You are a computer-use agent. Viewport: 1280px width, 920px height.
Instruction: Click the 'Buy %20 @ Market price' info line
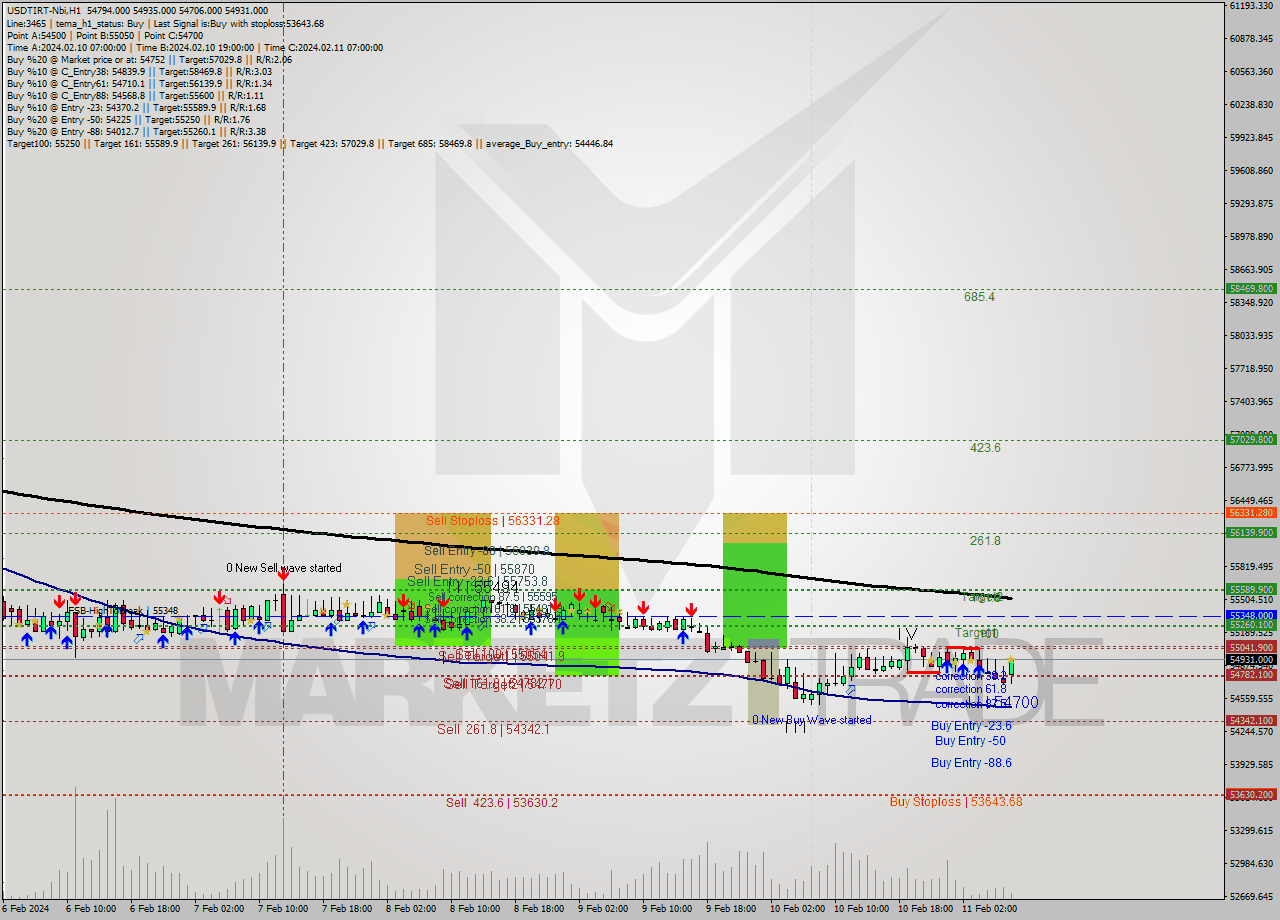click(x=149, y=59)
